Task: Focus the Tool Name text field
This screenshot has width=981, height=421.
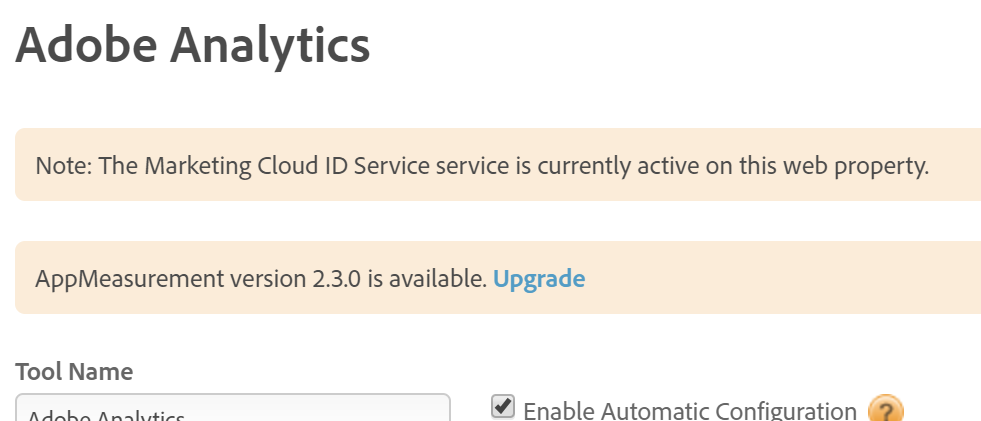Action: point(233,410)
